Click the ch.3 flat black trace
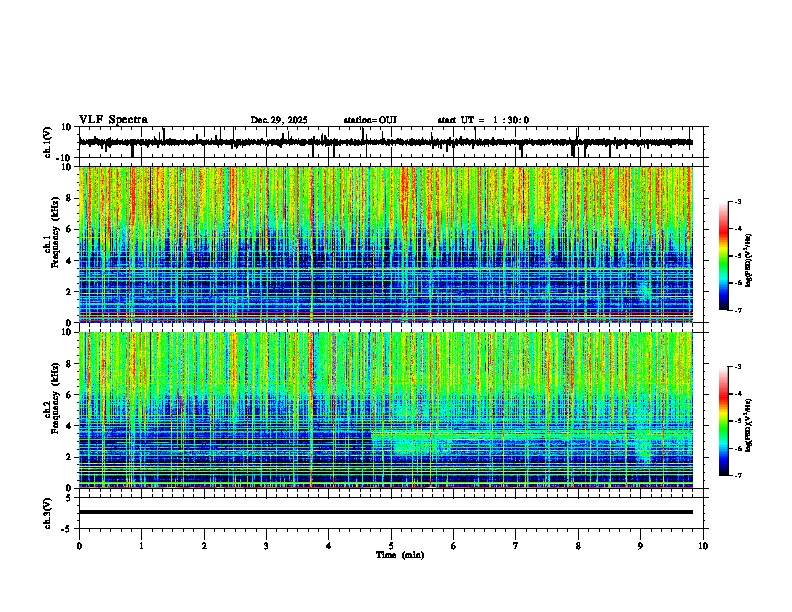The image size is (792, 612). pyautogui.click(x=385, y=512)
